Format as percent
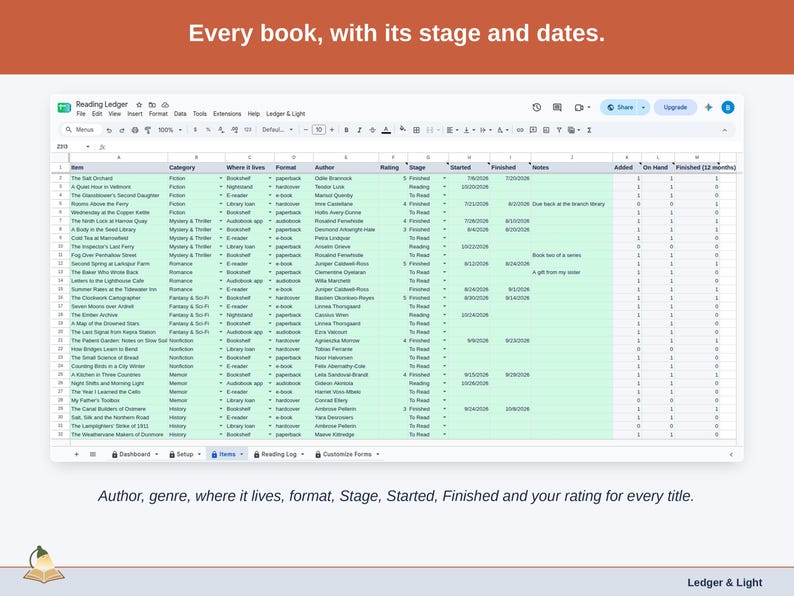Viewport: 794px width, 596px height. coord(208,130)
